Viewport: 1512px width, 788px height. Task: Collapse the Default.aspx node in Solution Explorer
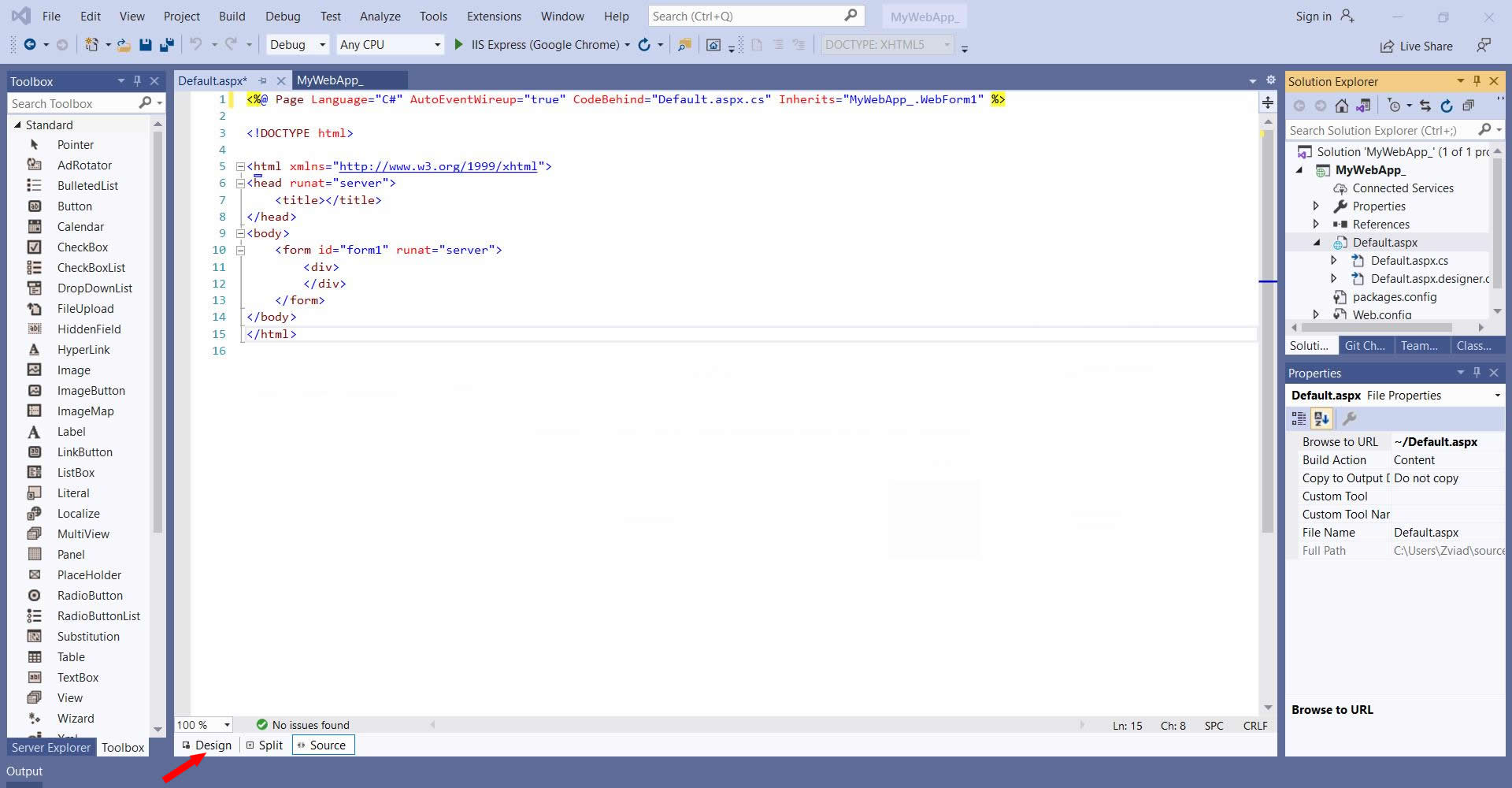[x=1317, y=243]
